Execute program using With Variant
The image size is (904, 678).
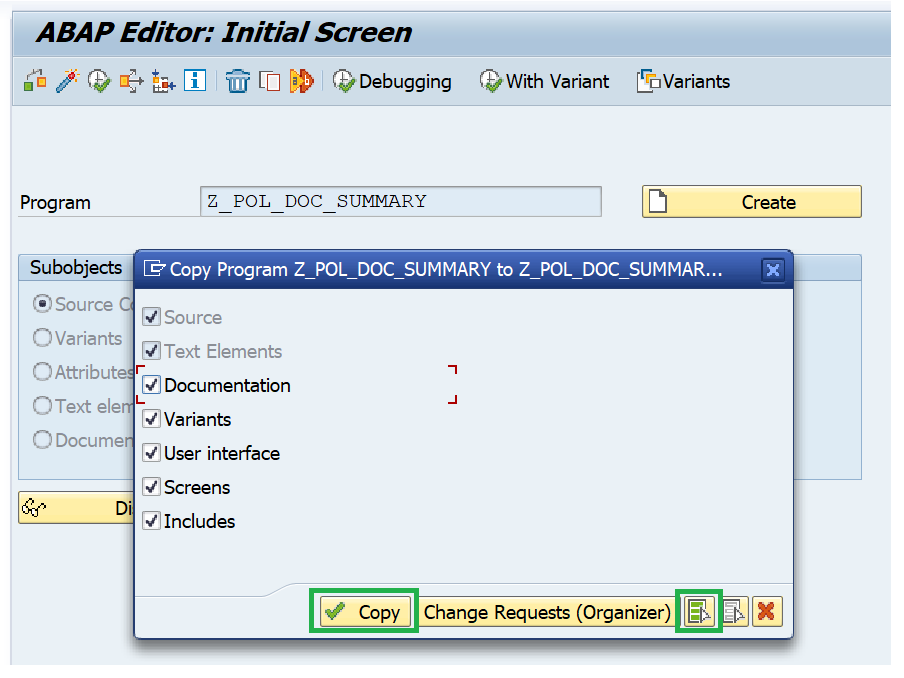click(x=544, y=81)
